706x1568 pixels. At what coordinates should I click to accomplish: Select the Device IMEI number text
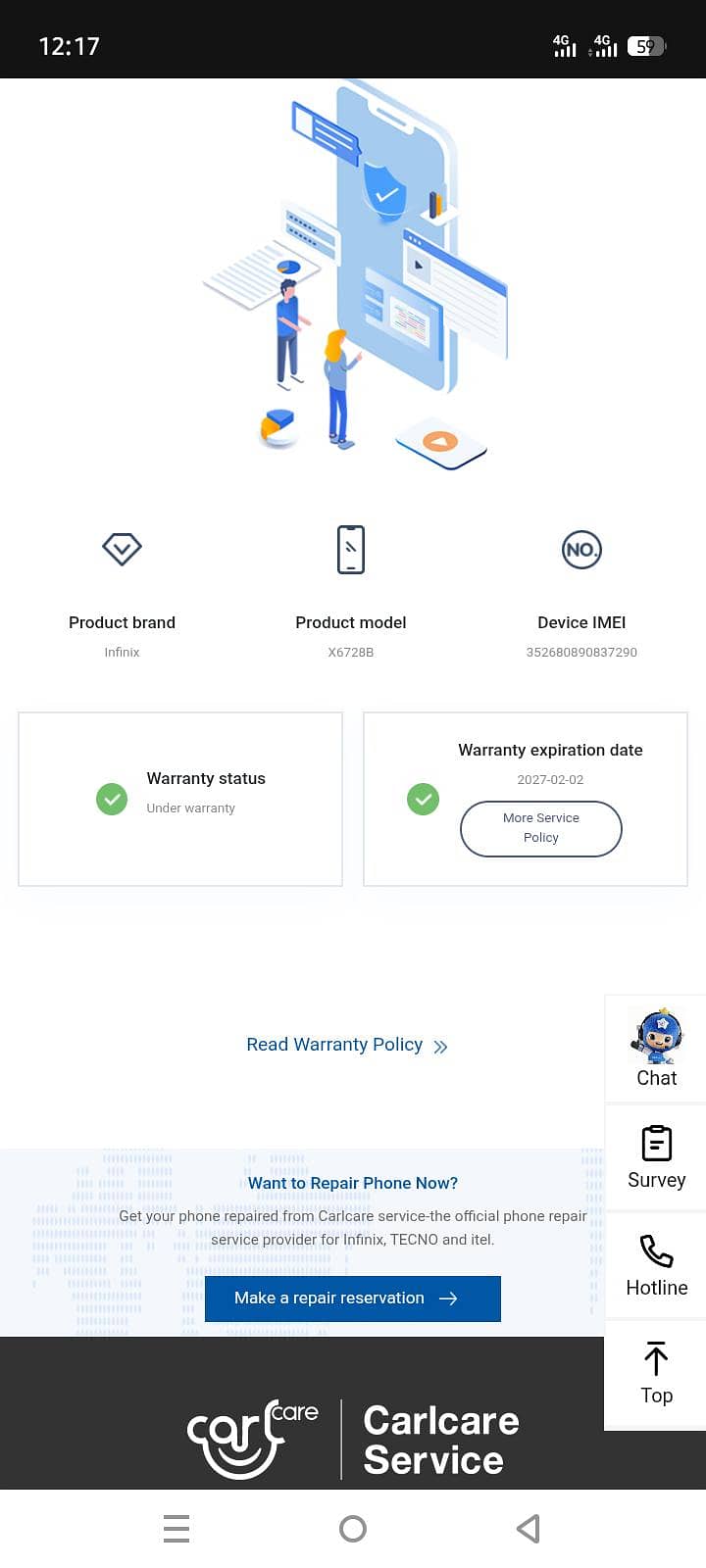(x=581, y=652)
